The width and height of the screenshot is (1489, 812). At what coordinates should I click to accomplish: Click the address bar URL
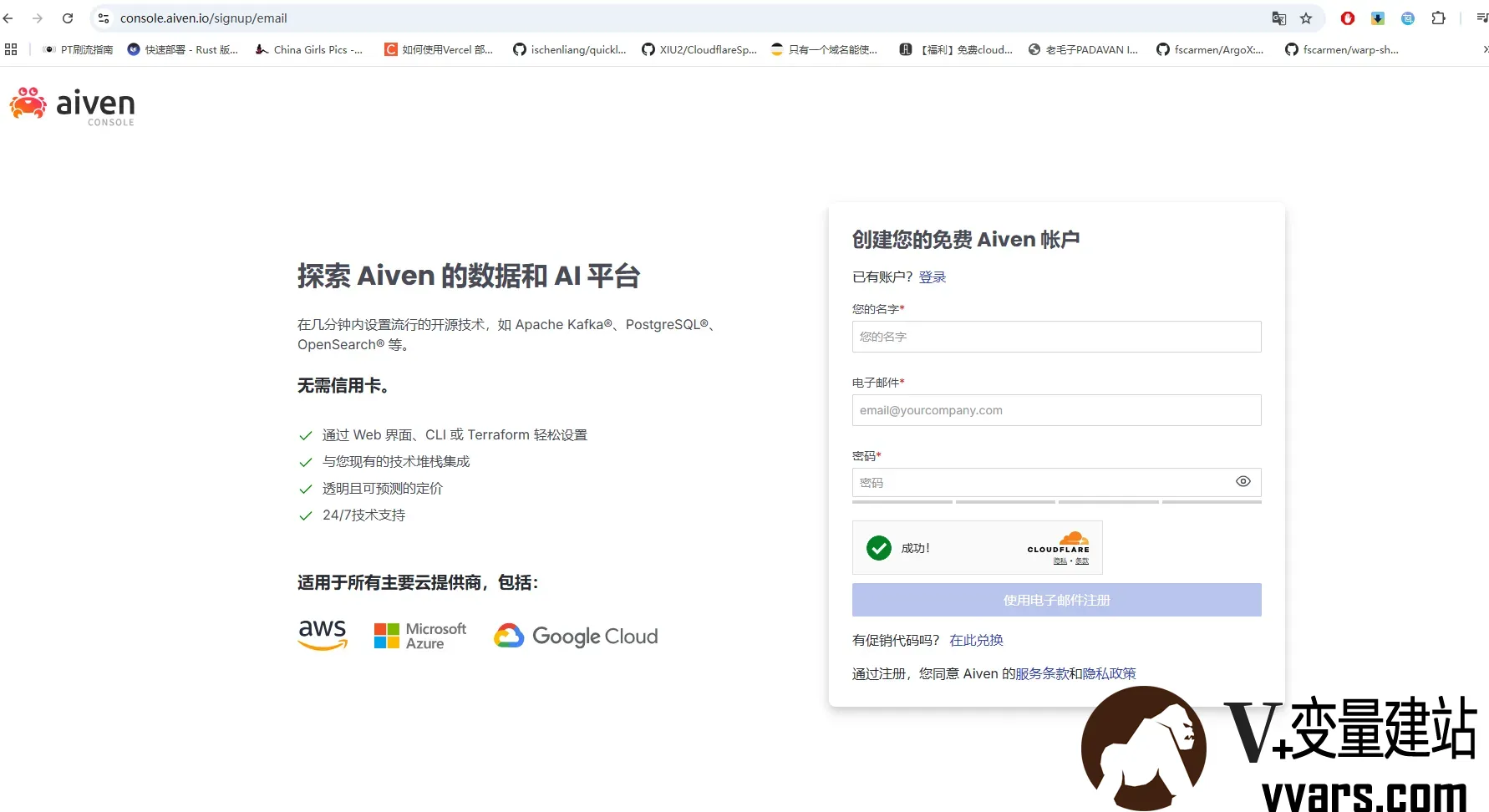click(x=203, y=18)
